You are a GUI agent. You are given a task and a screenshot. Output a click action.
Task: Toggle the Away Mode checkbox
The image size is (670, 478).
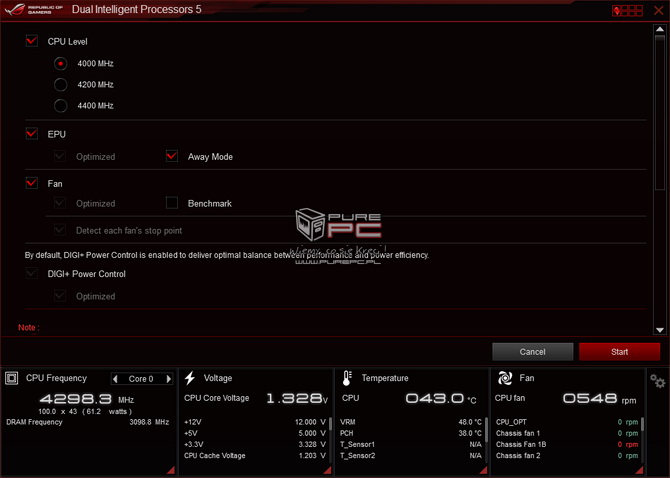172,156
